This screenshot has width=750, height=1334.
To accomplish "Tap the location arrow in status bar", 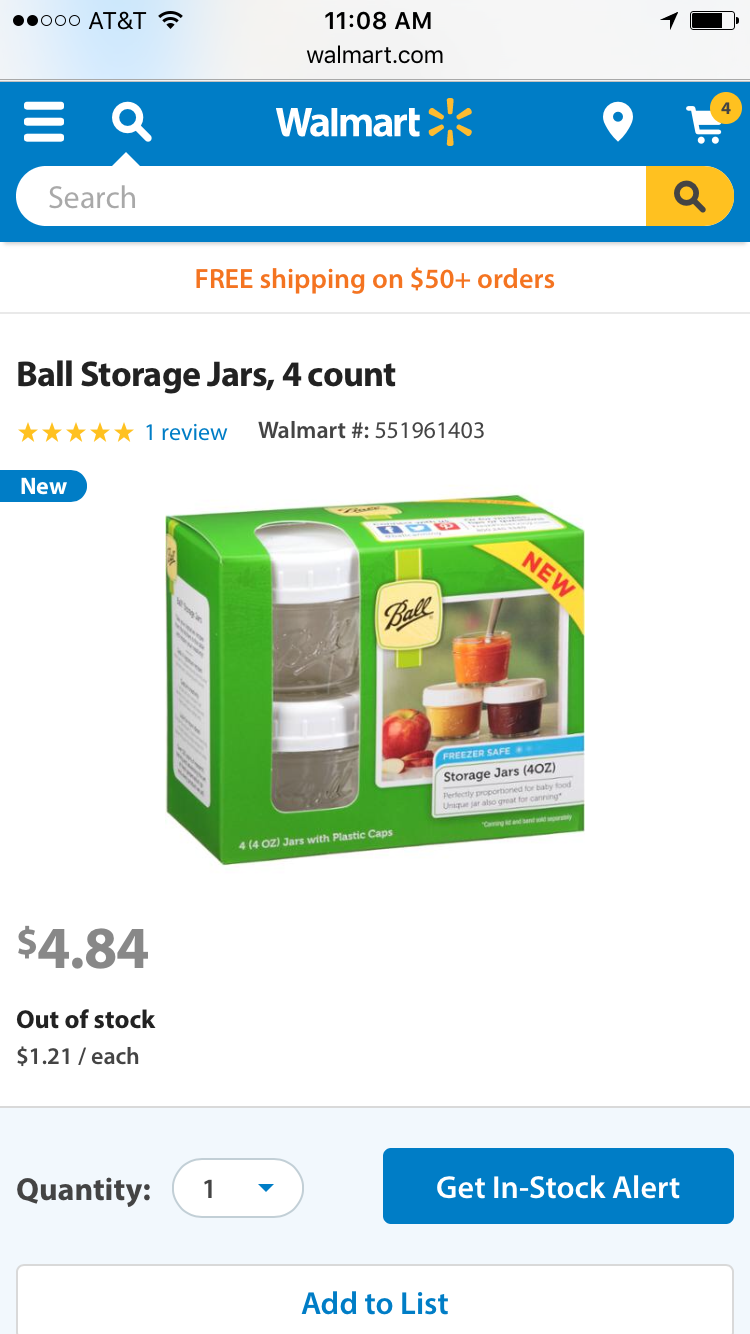I will point(669,20).
